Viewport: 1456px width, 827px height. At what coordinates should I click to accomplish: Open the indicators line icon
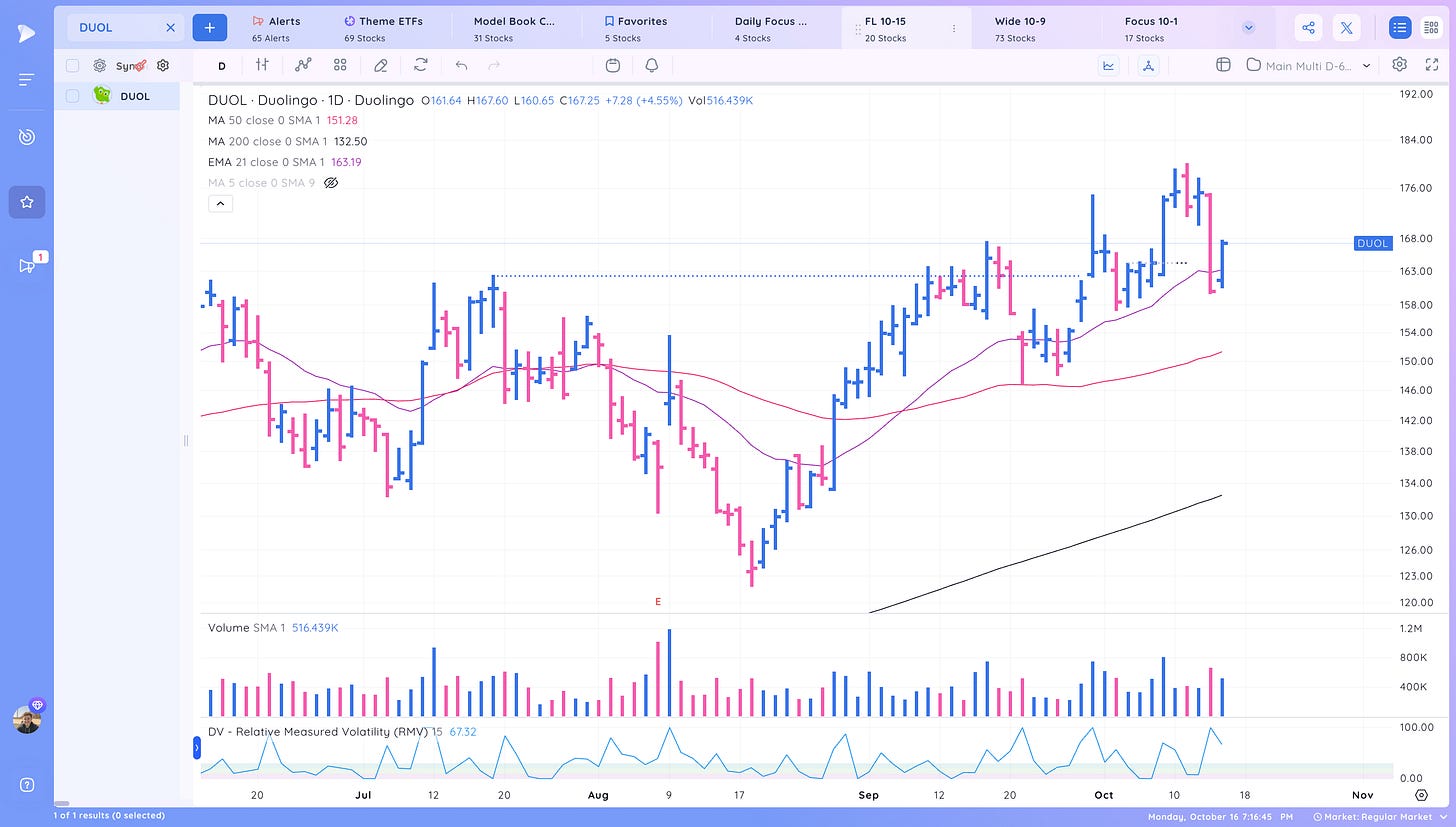coord(304,65)
